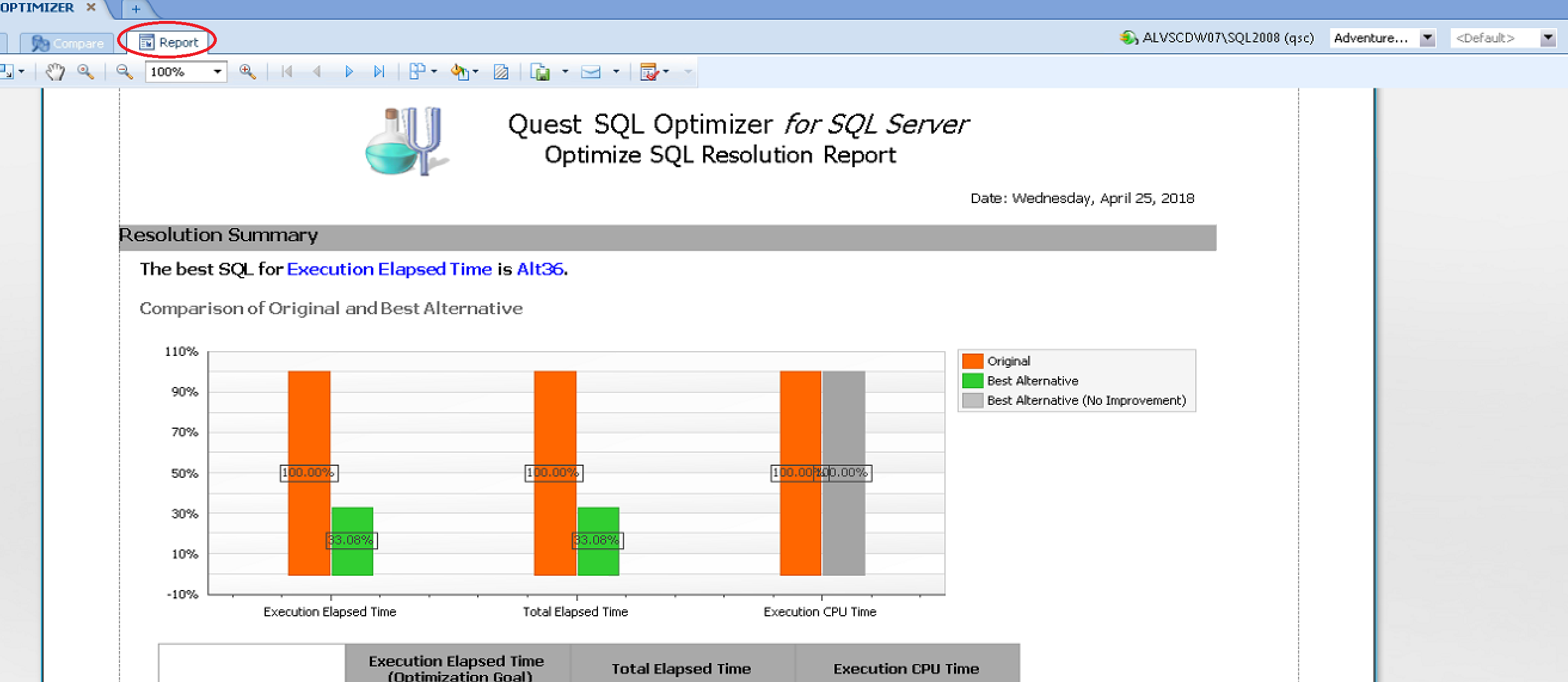Jump to the last report page

click(x=379, y=72)
